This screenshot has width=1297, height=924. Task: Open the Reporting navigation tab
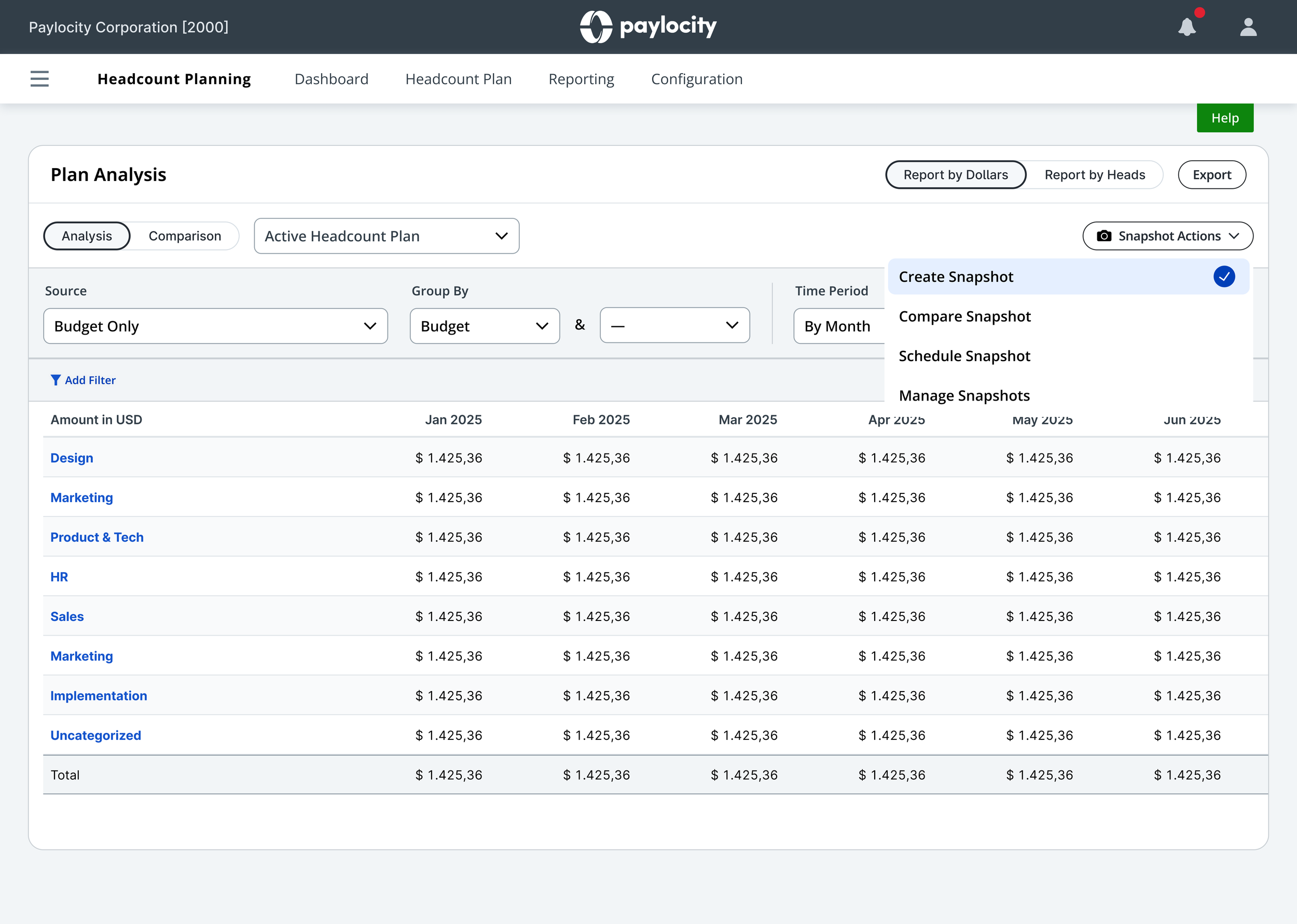tap(581, 79)
